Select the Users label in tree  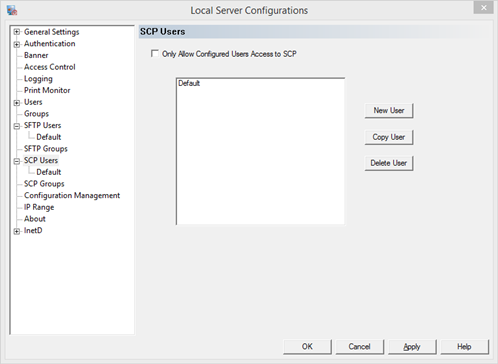point(33,102)
